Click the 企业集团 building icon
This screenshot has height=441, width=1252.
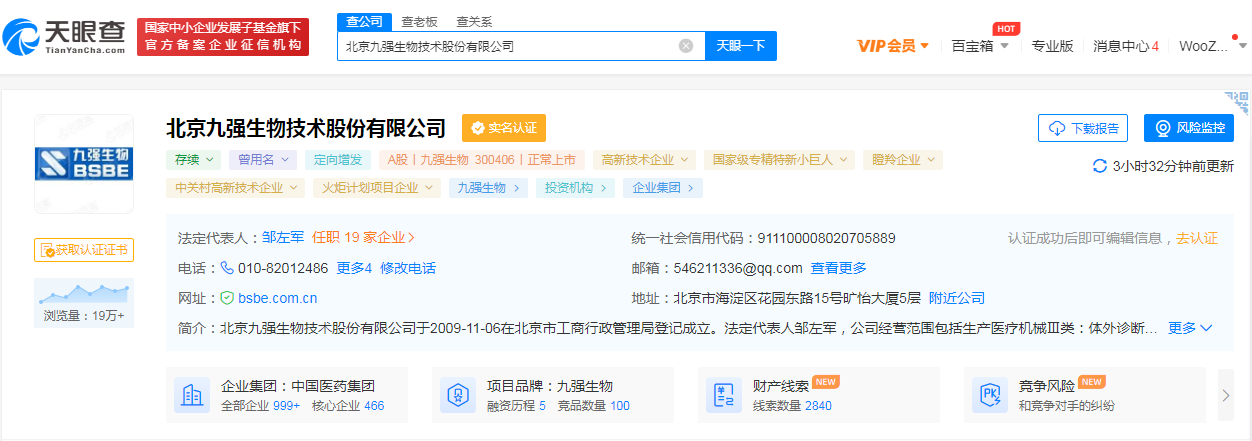pyautogui.click(x=192, y=396)
